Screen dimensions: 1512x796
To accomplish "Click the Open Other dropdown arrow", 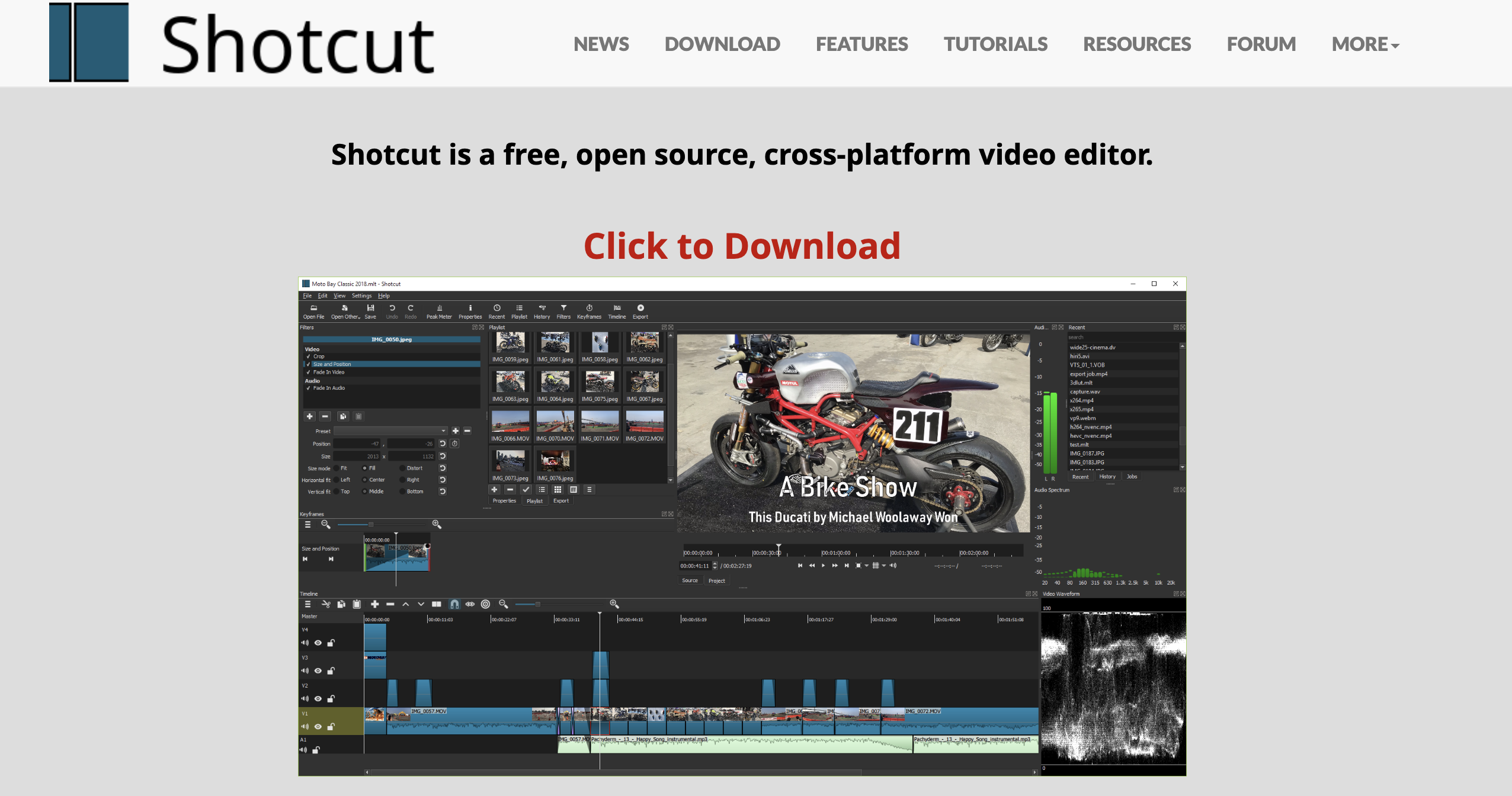I will [x=359, y=317].
